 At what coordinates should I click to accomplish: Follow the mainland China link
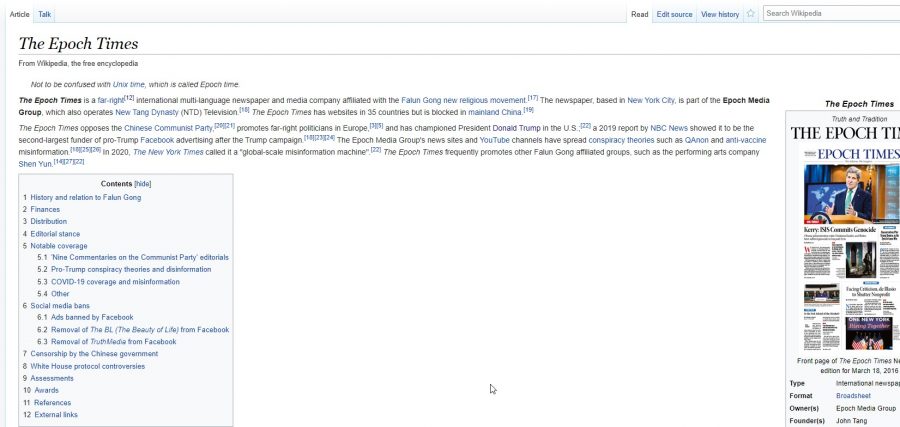(x=495, y=112)
